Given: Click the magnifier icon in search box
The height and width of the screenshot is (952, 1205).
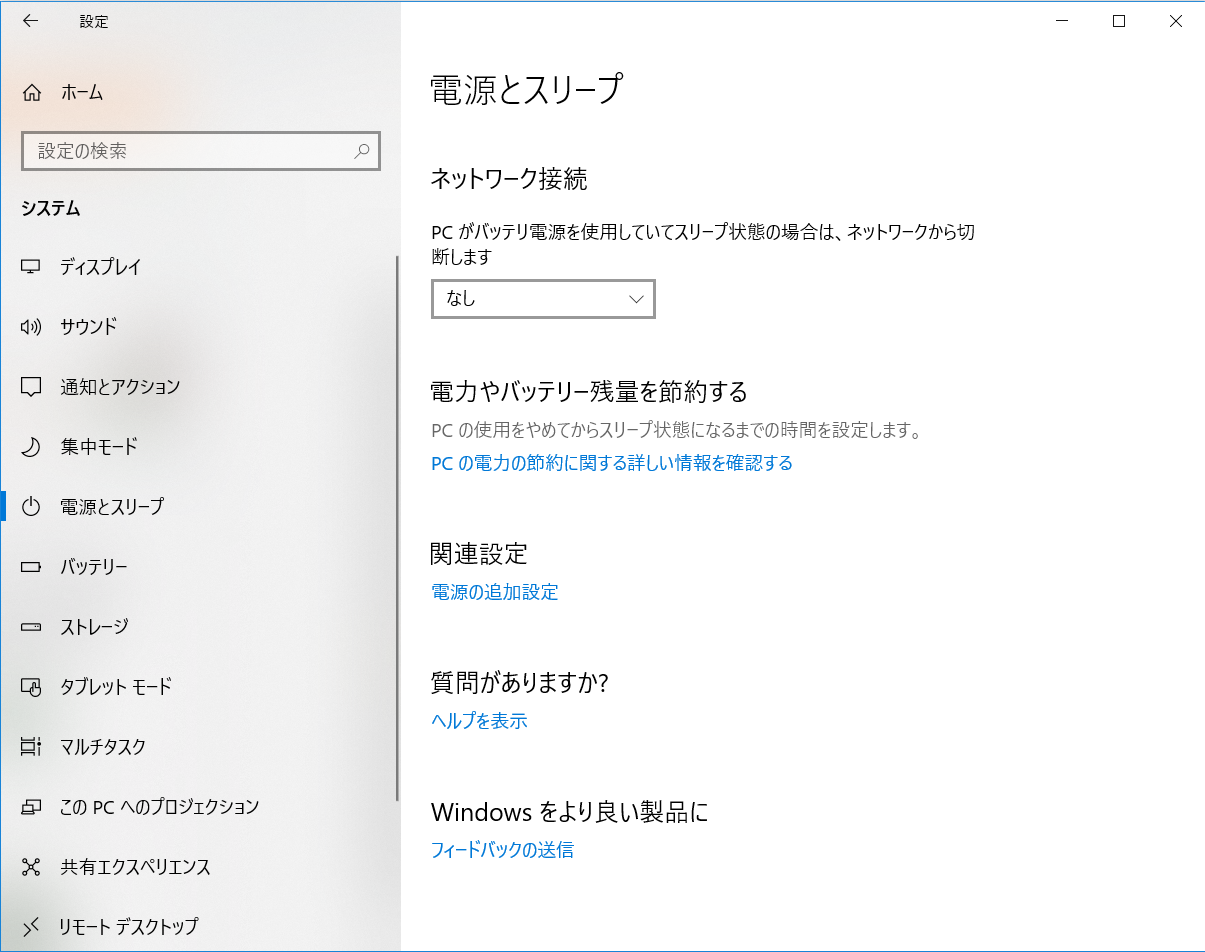Looking at the screenshot, I should click(x=362, y=151).
